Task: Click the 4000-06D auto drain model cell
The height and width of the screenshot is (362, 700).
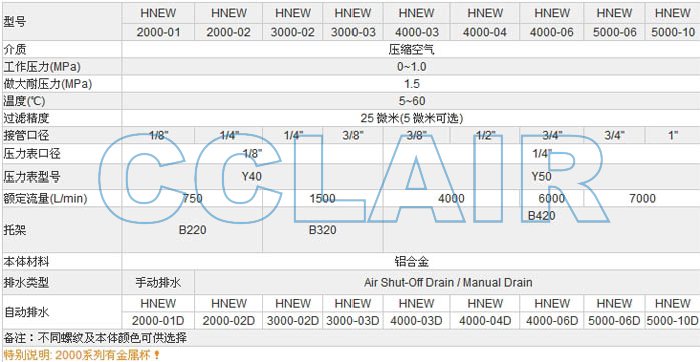Action: click(552, 321)
